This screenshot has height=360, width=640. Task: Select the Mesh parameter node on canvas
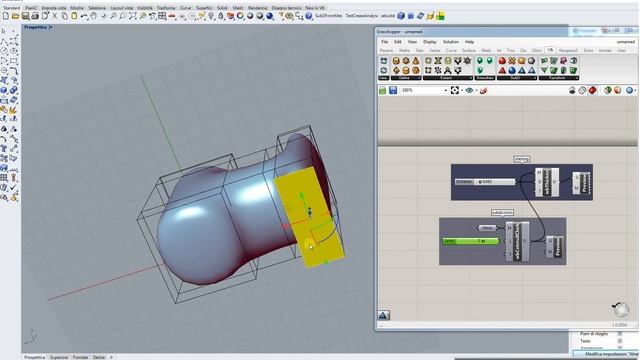(x=487, y=228)
